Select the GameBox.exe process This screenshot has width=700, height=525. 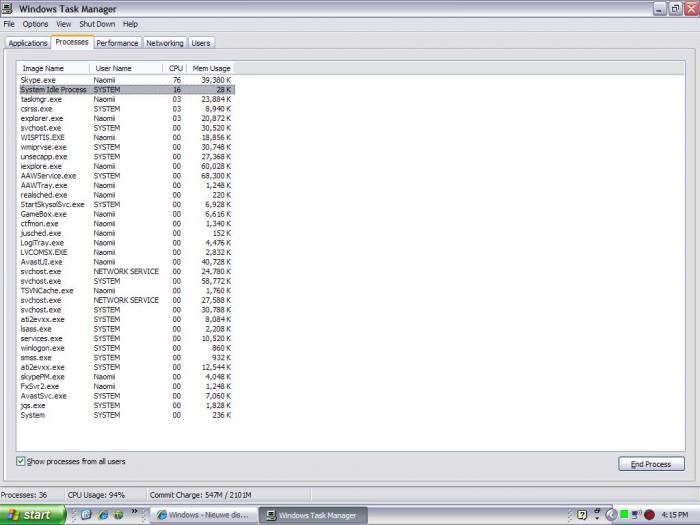(x=126, y=214)
